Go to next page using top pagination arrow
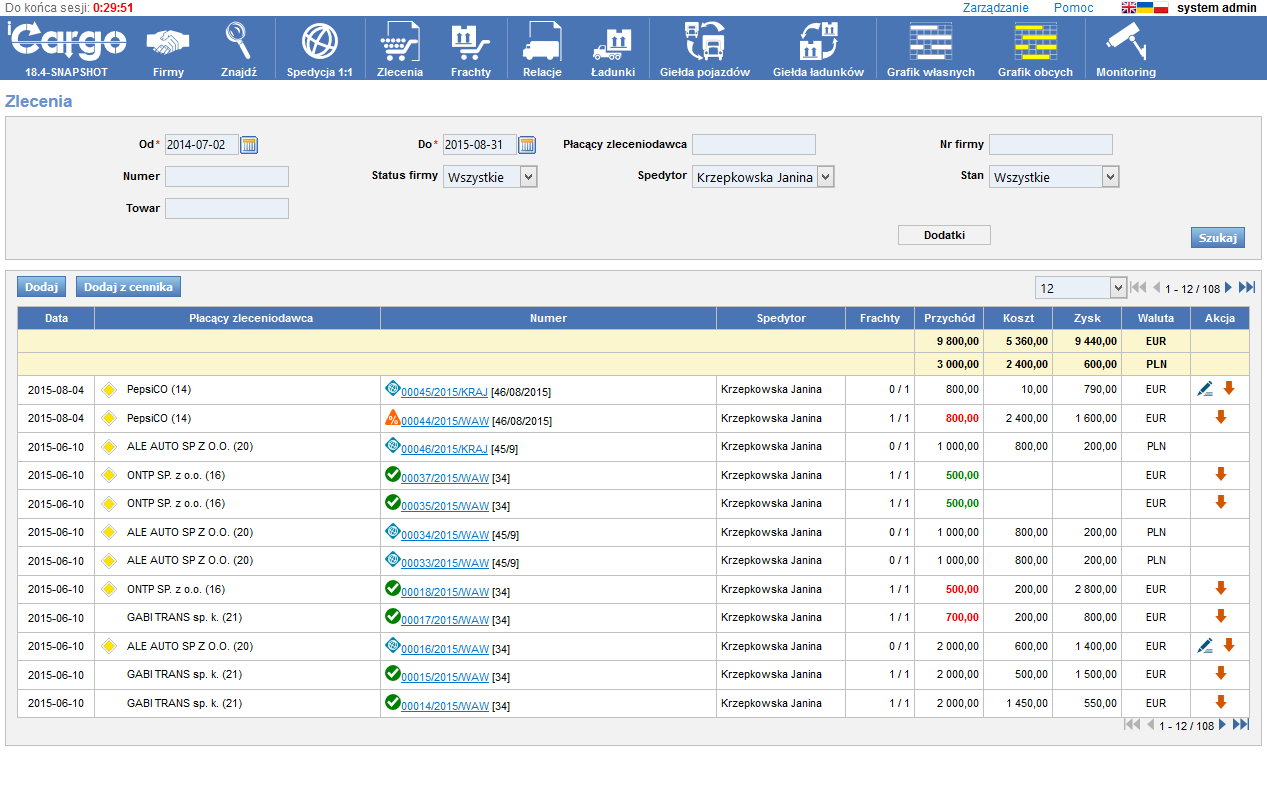This screenshot has width=1267, height=806. coord(1229,288)
